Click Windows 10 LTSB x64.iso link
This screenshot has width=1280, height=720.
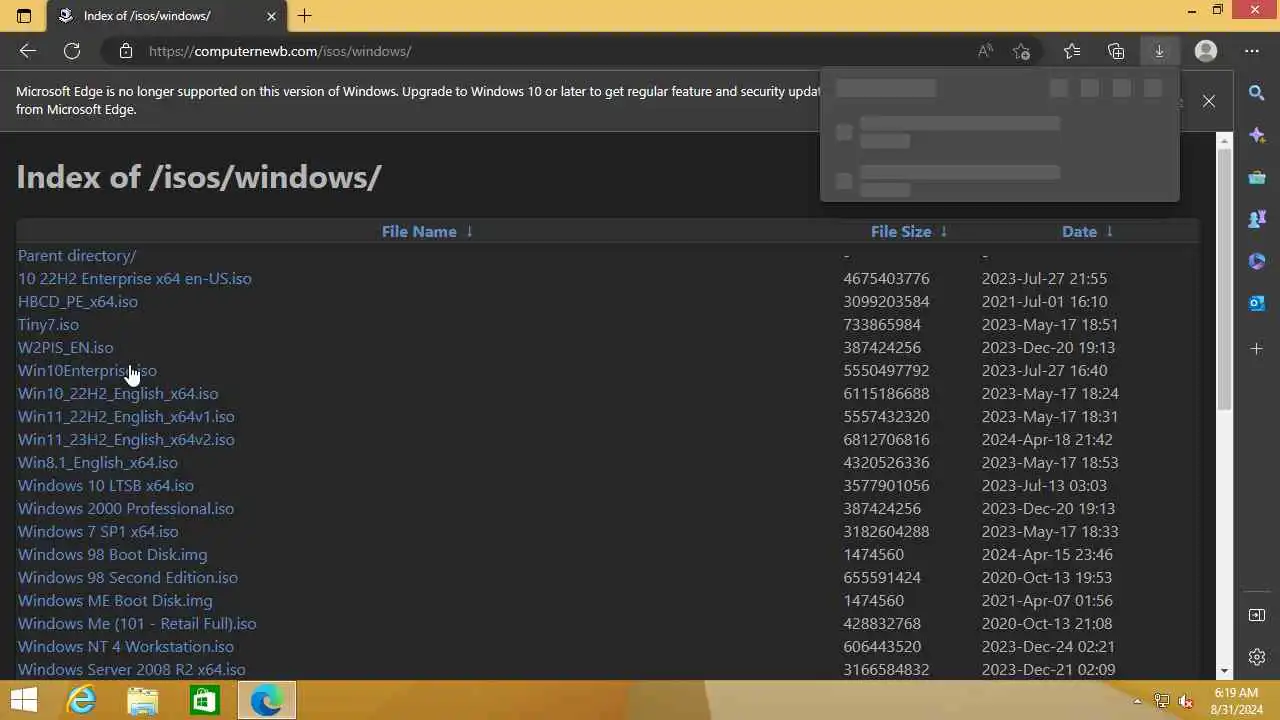106,485
